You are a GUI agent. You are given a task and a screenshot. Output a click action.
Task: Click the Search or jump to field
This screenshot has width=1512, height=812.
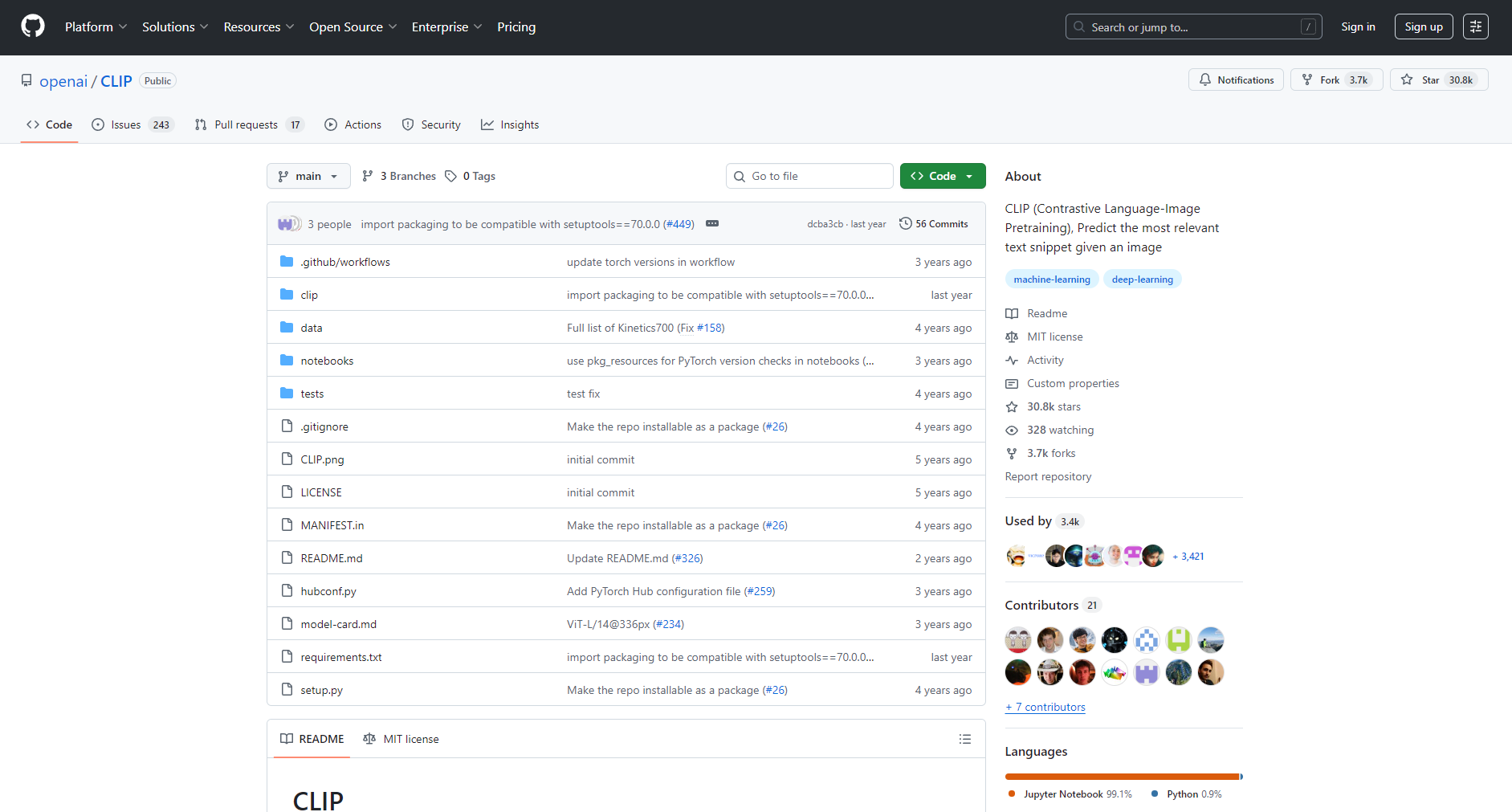pyautogui.click(x=1194, y=27)
